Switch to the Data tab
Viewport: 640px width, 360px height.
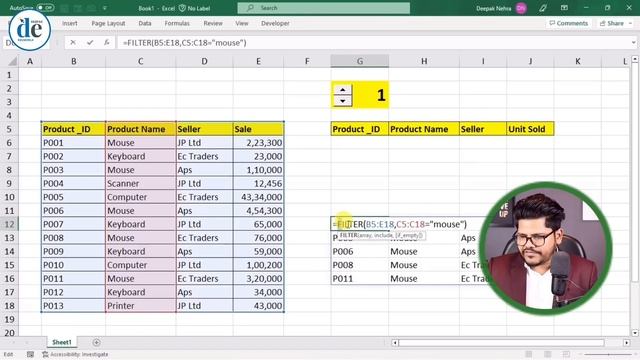pyautogui.click(x=145, y=23)
